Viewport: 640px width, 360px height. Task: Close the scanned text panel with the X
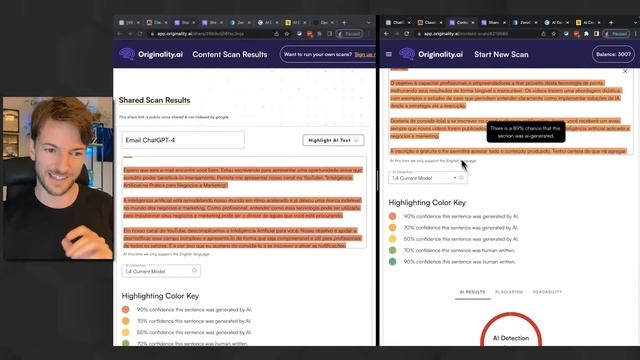(x=625, y=71)
